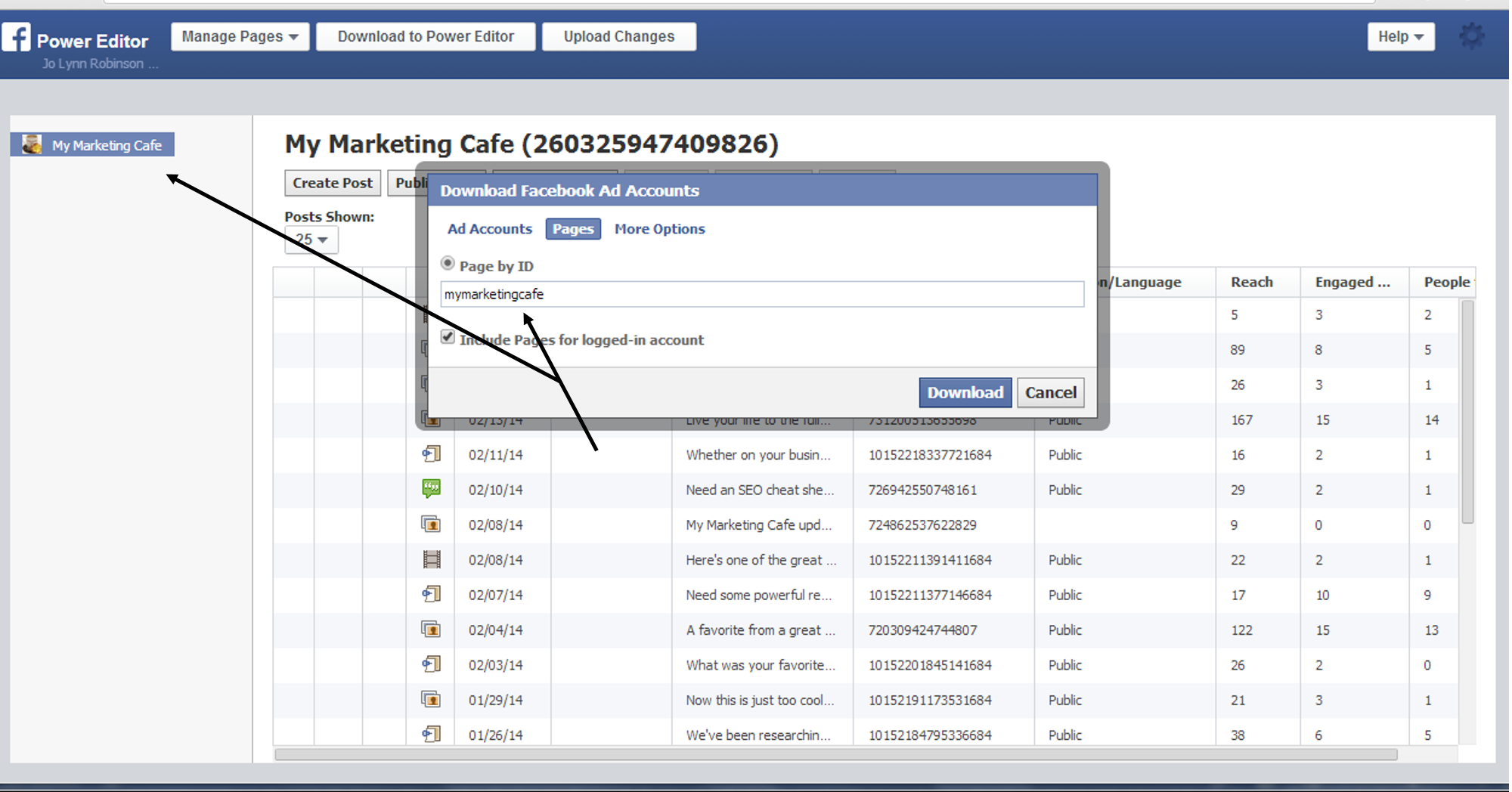Click the video post icon for Here's one of the great
1512x792 pixels.
431,559
